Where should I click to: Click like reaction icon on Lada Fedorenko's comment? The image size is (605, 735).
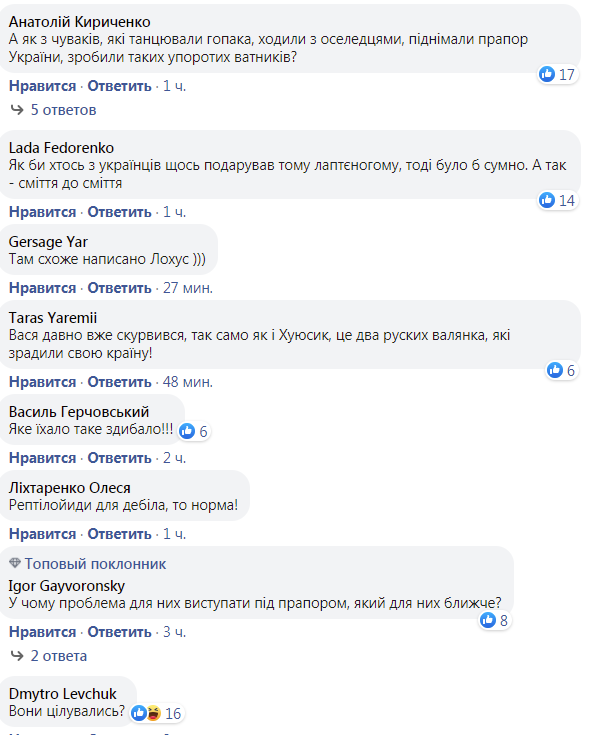[x=547, y=200]
